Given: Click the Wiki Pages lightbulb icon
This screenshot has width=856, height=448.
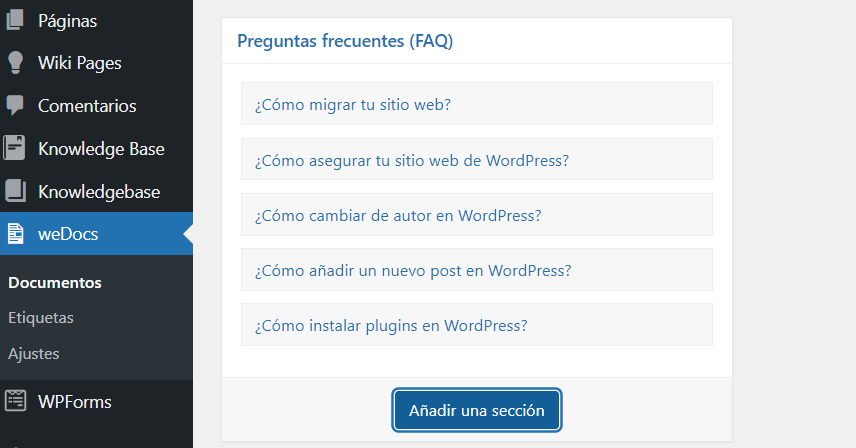Looking at the screenshot, I should 15,63.
